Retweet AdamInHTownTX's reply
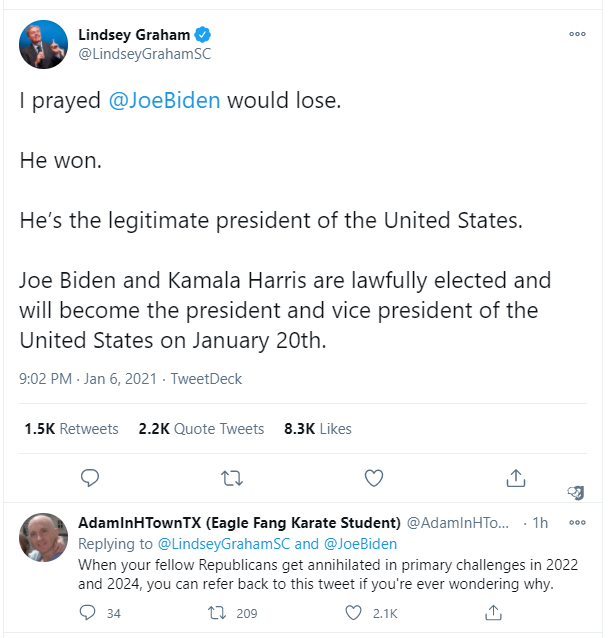 coord(217,613)
